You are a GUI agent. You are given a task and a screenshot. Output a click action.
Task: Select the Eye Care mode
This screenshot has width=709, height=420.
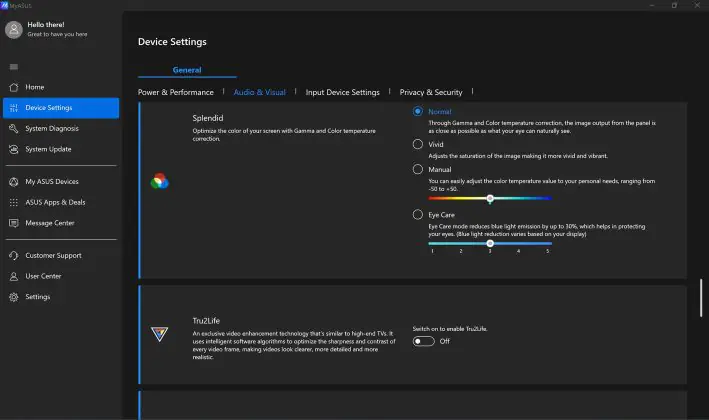[x=418, y=214]
